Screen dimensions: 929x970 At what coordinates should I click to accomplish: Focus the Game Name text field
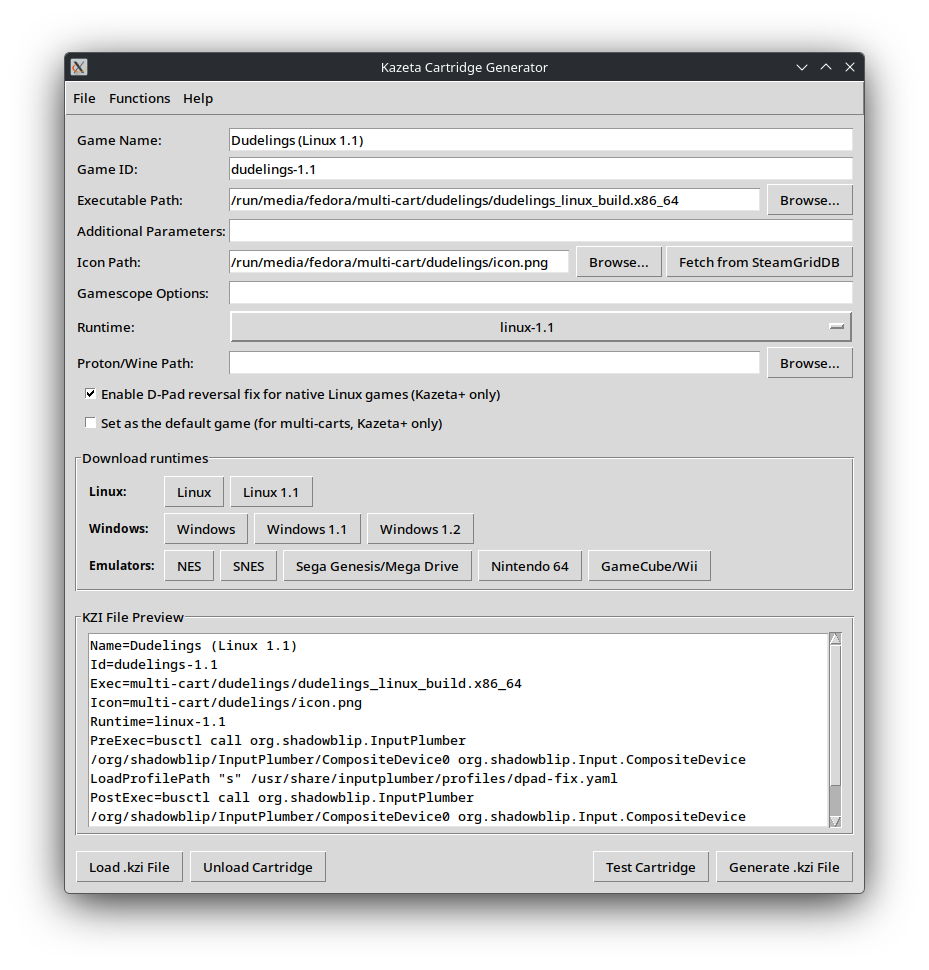pos(540,140)
